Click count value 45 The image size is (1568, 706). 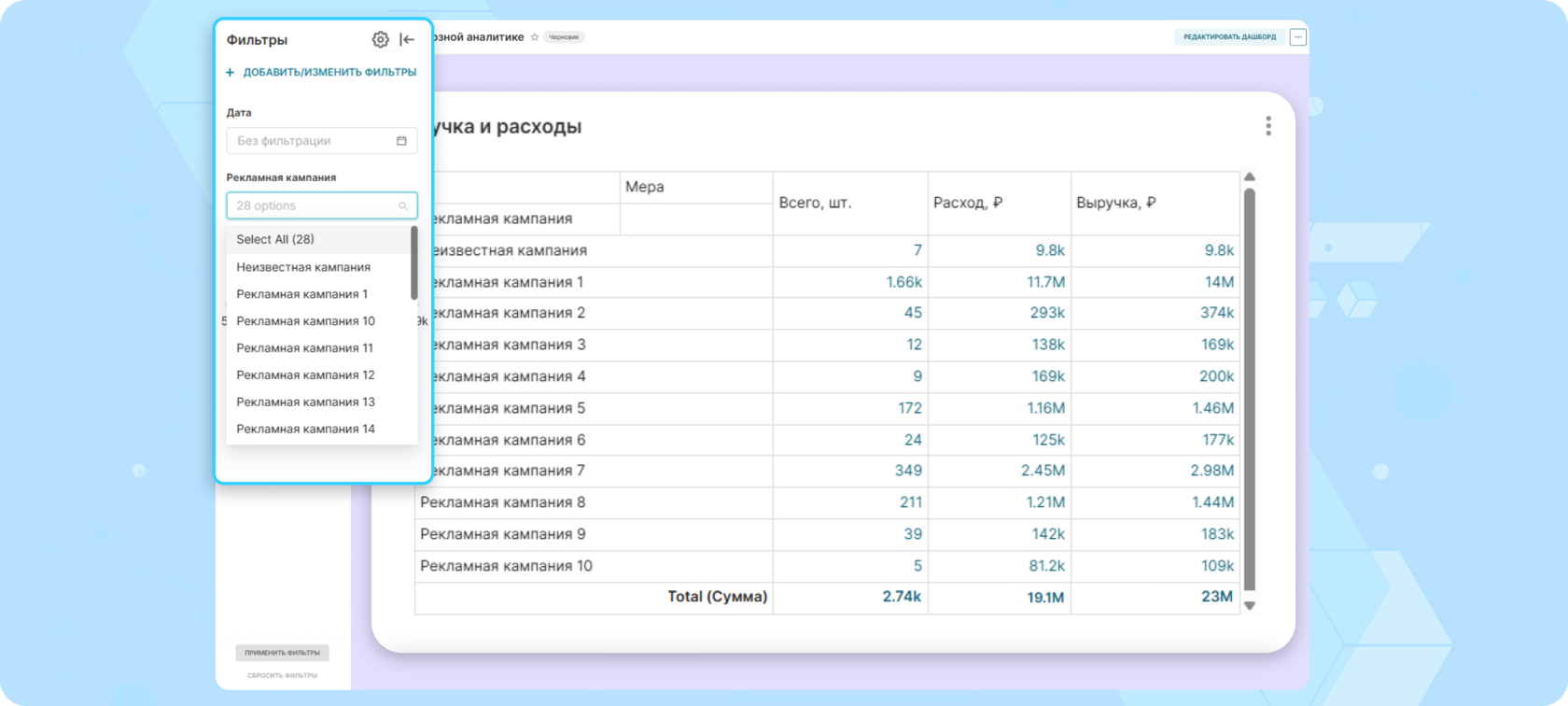point(913,313)
